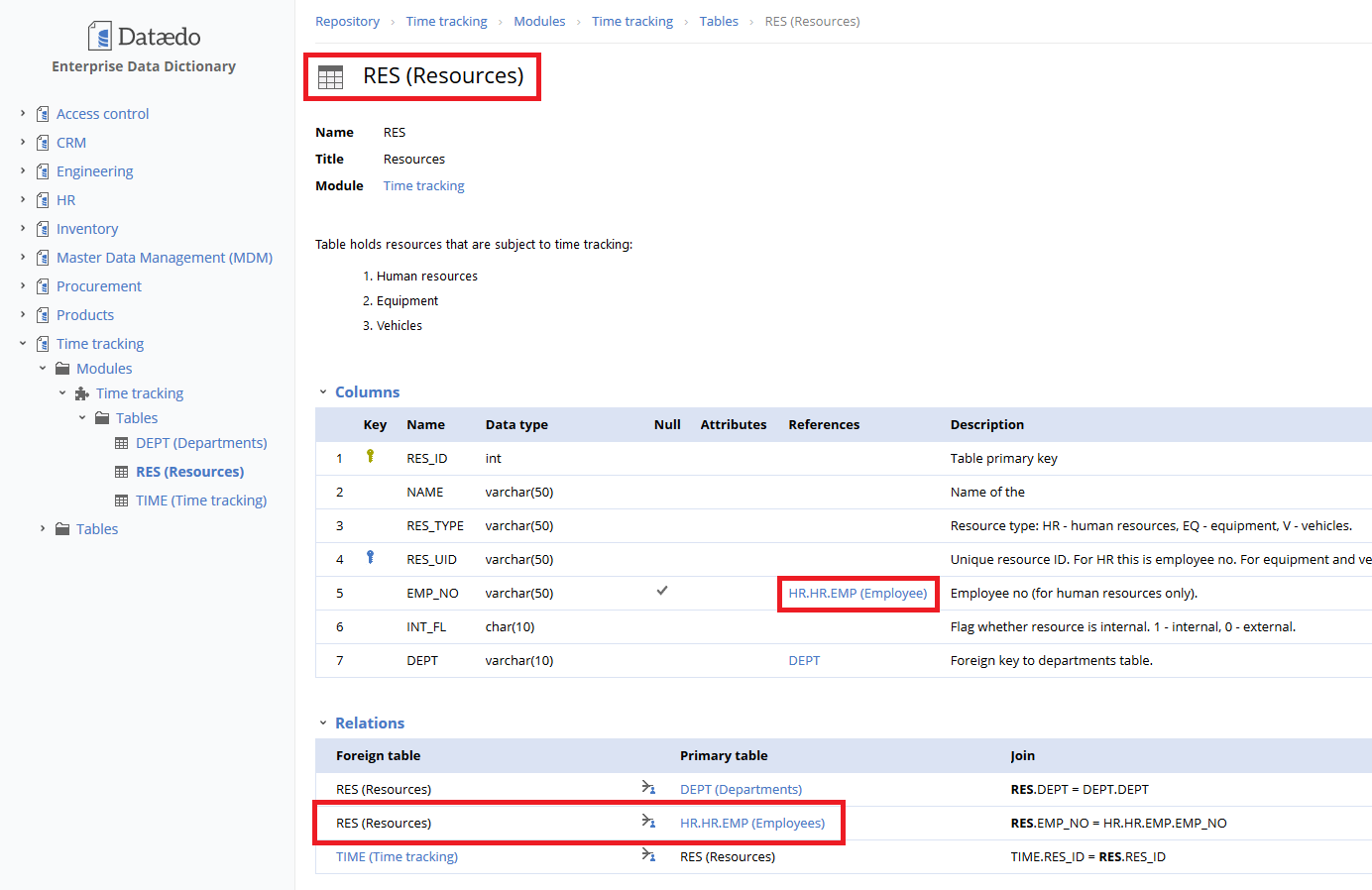The image size is (1372, 890).
Task: Open TIME (Time tracking) foreign table link
Action: pos(397,857)
